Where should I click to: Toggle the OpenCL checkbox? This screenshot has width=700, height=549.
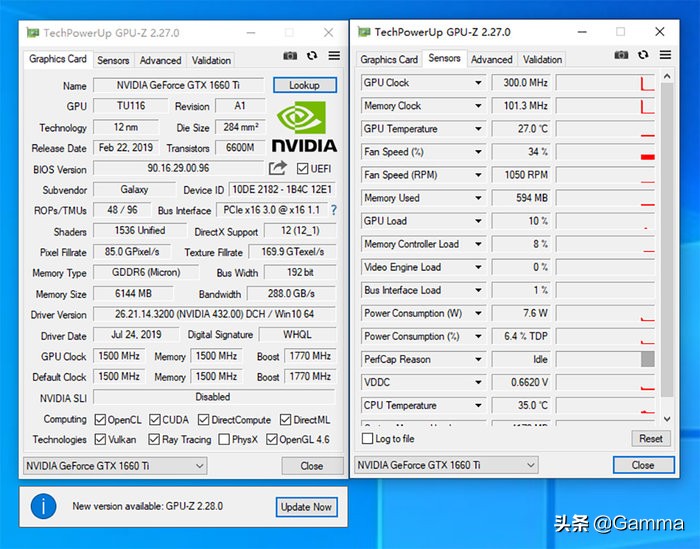click(100, 420)
